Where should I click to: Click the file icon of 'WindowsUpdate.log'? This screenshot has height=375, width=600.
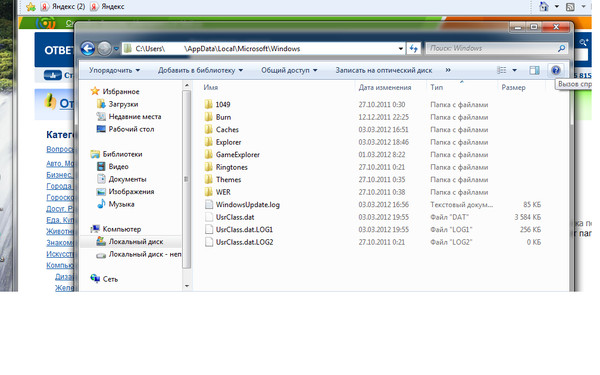tap(209, 205)
